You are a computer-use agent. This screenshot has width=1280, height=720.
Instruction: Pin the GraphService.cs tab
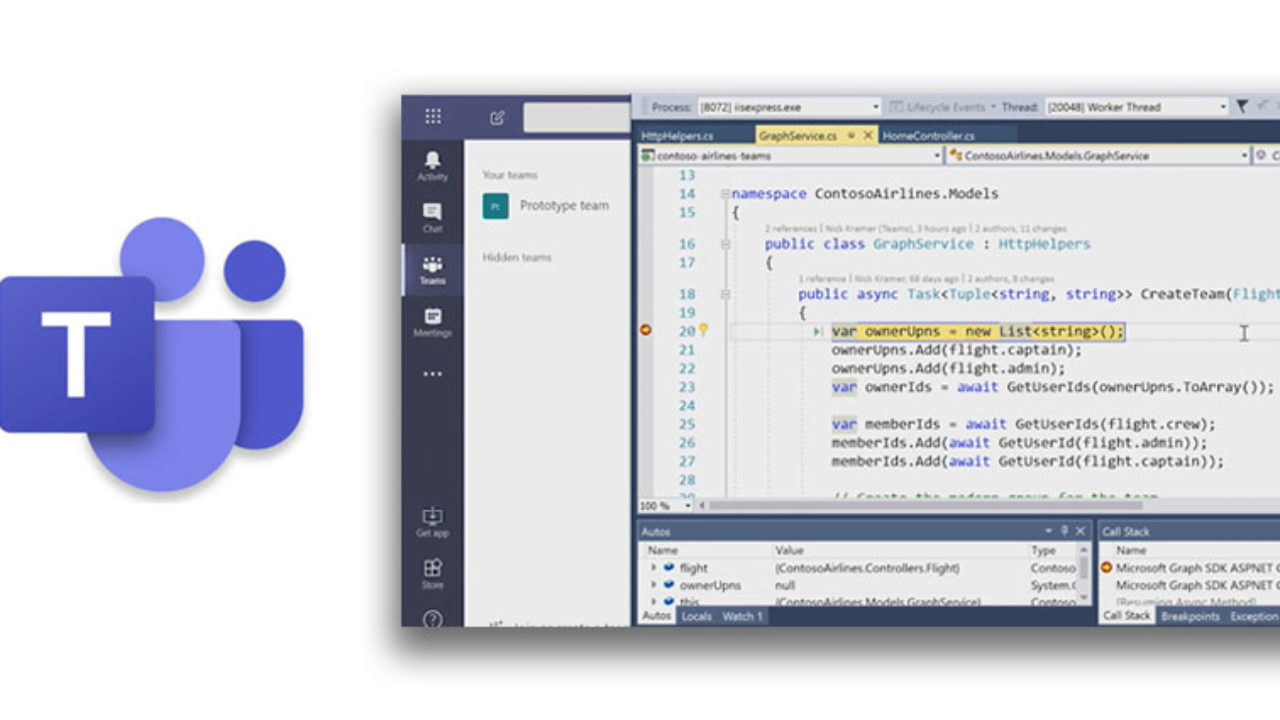[851, 135]
